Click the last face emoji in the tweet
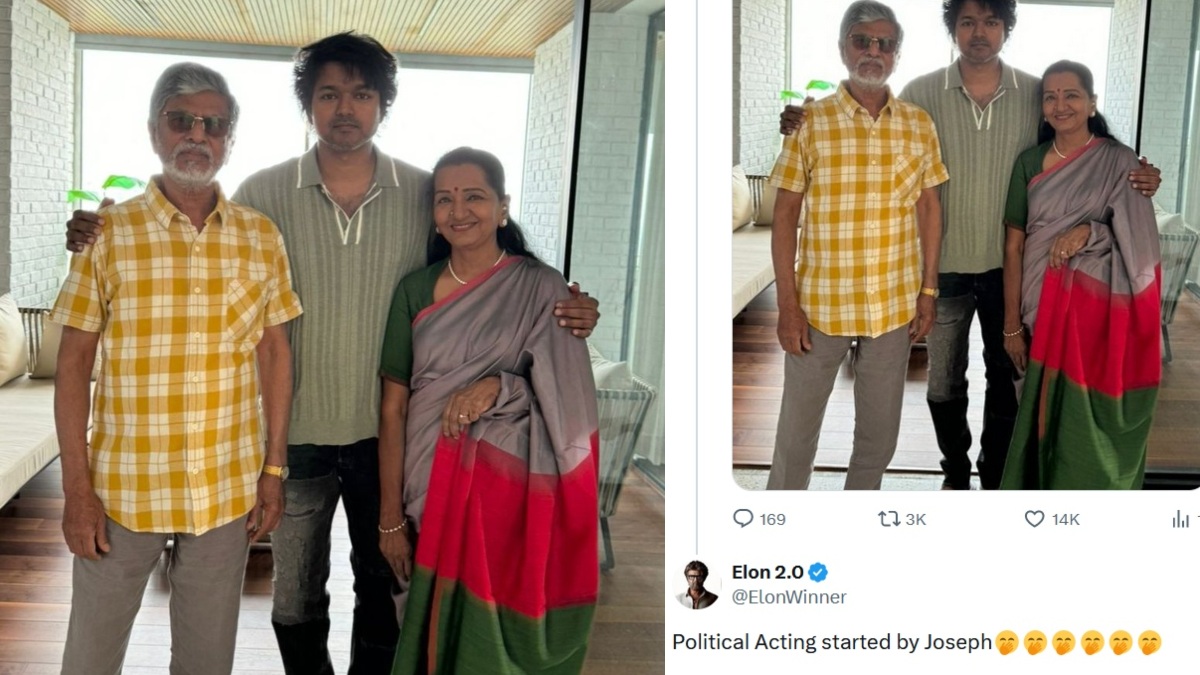1200x675 pixels. (x=1150, y=643)
